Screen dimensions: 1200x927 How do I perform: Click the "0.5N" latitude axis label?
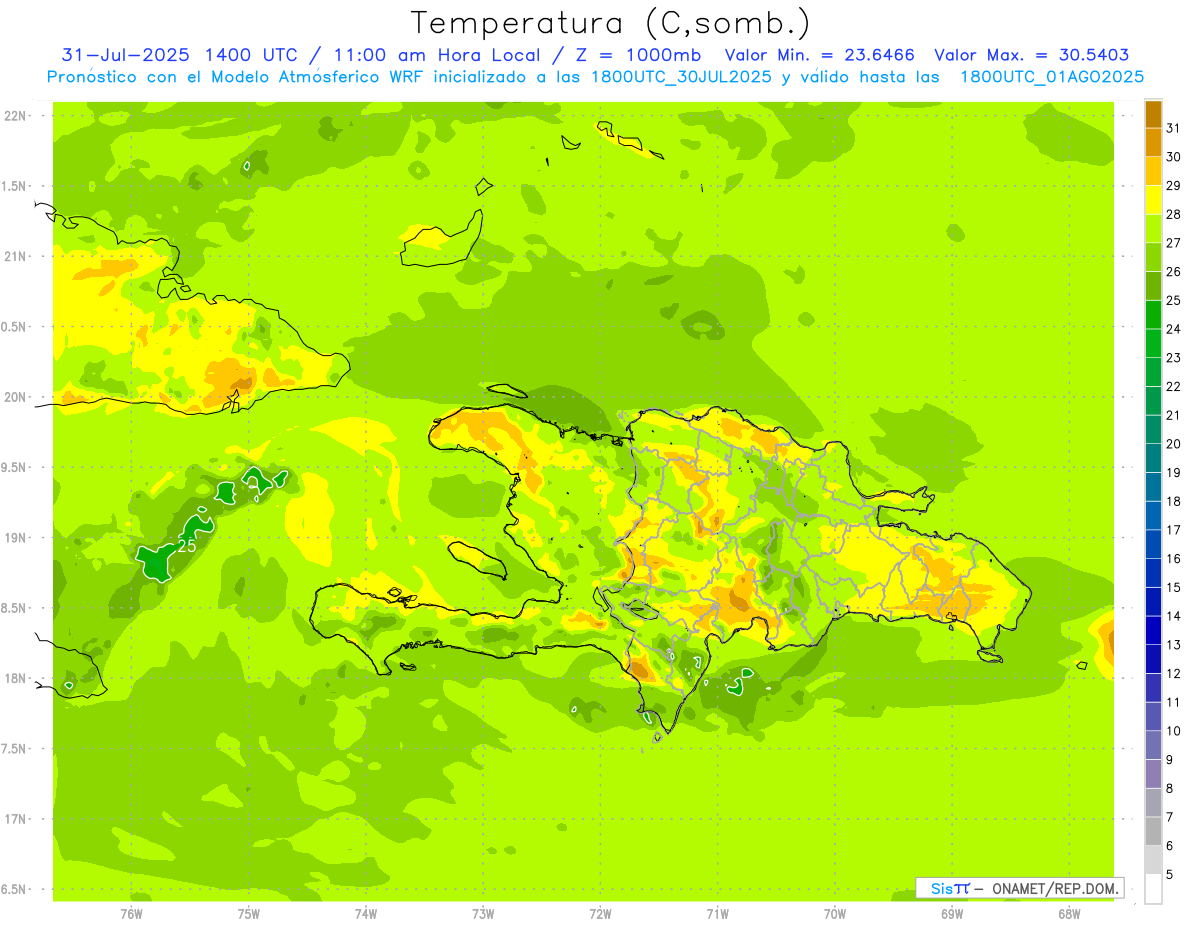click(15, 327)
